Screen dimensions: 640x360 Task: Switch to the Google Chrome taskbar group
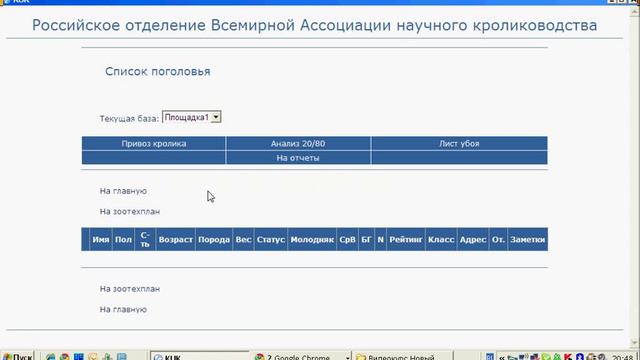click(301, 356)
